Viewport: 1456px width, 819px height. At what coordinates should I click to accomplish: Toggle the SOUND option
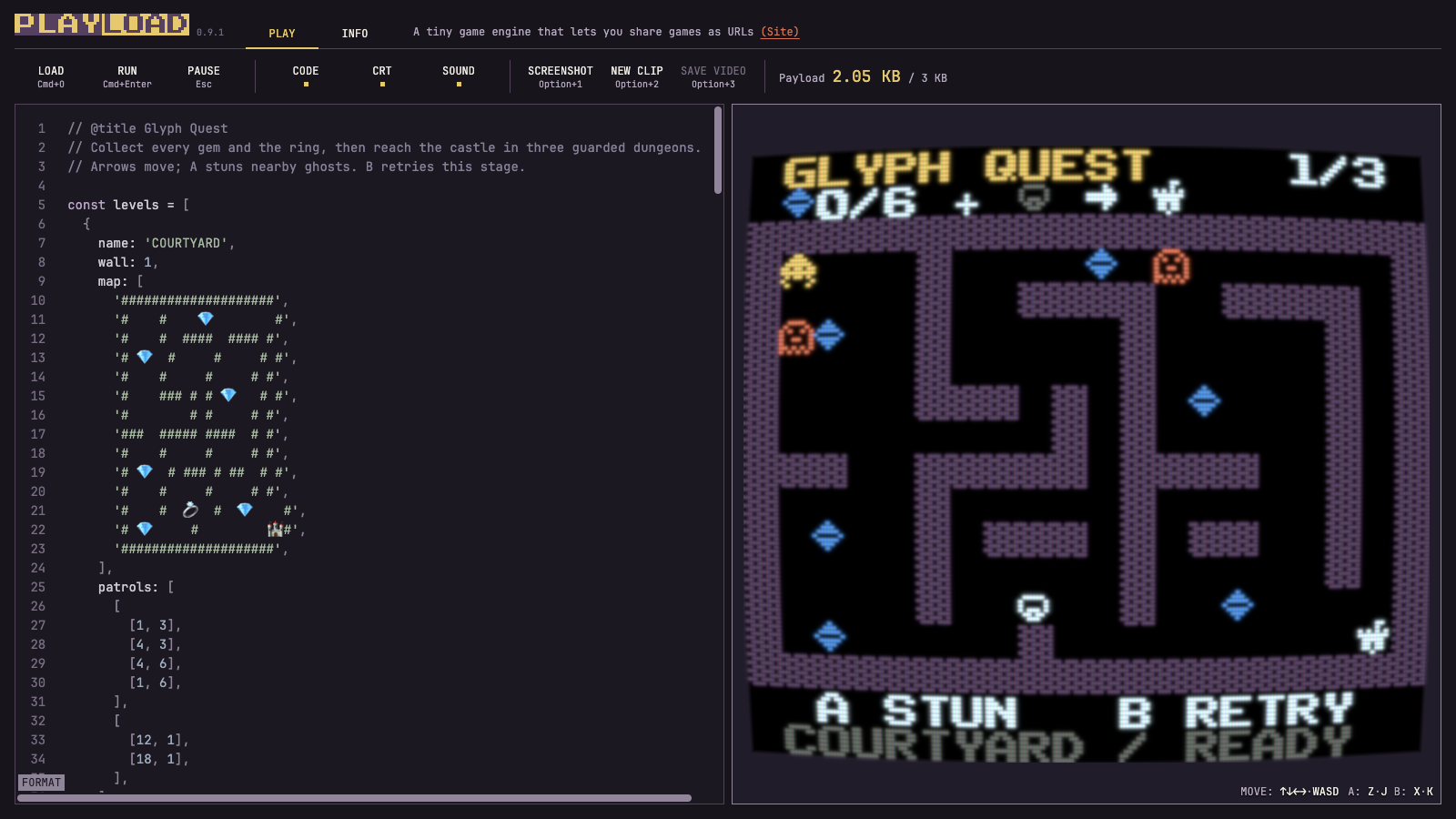coord(459,76)
